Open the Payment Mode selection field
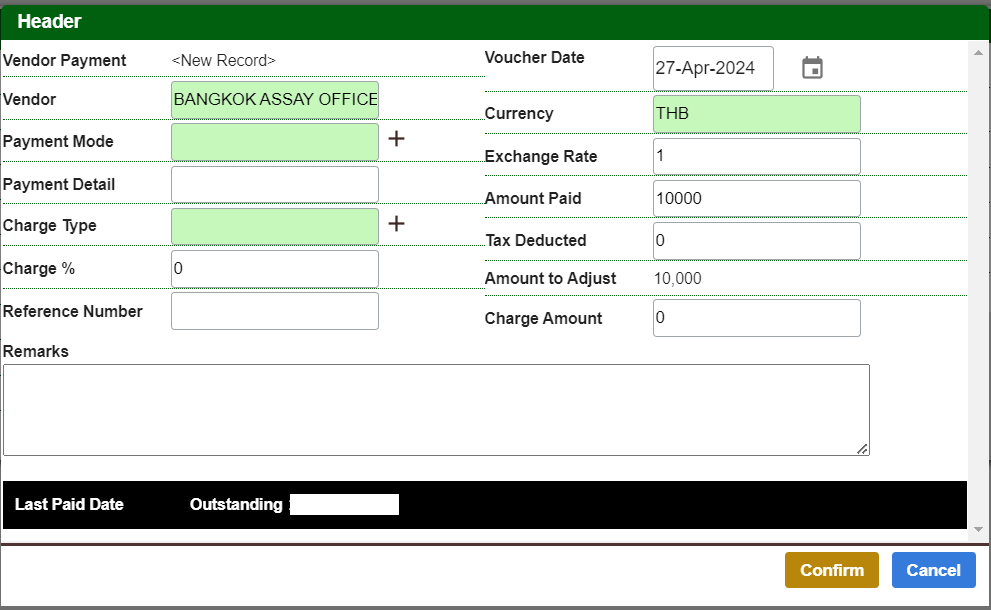This screenshot has height=610, width=991. (275, 142)
